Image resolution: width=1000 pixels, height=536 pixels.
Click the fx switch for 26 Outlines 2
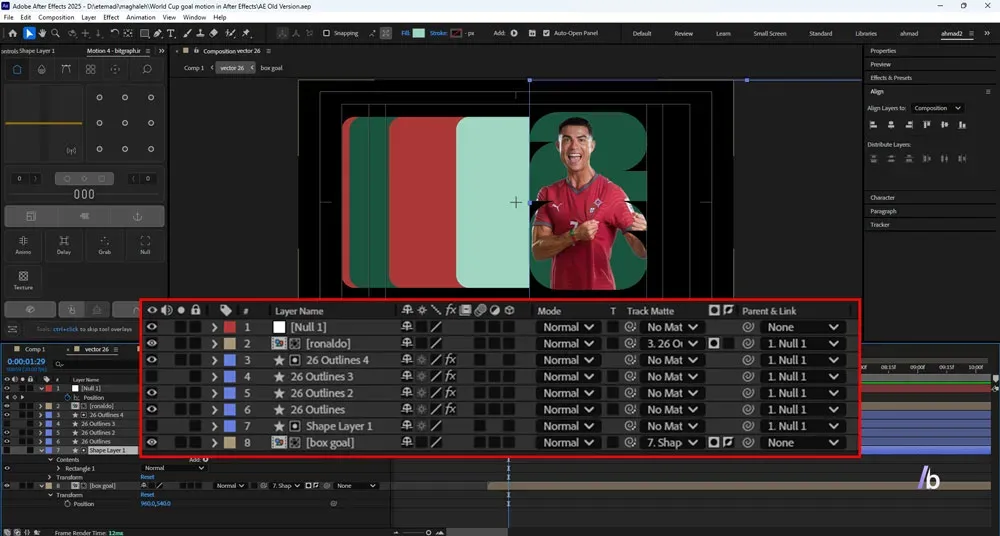450,393
